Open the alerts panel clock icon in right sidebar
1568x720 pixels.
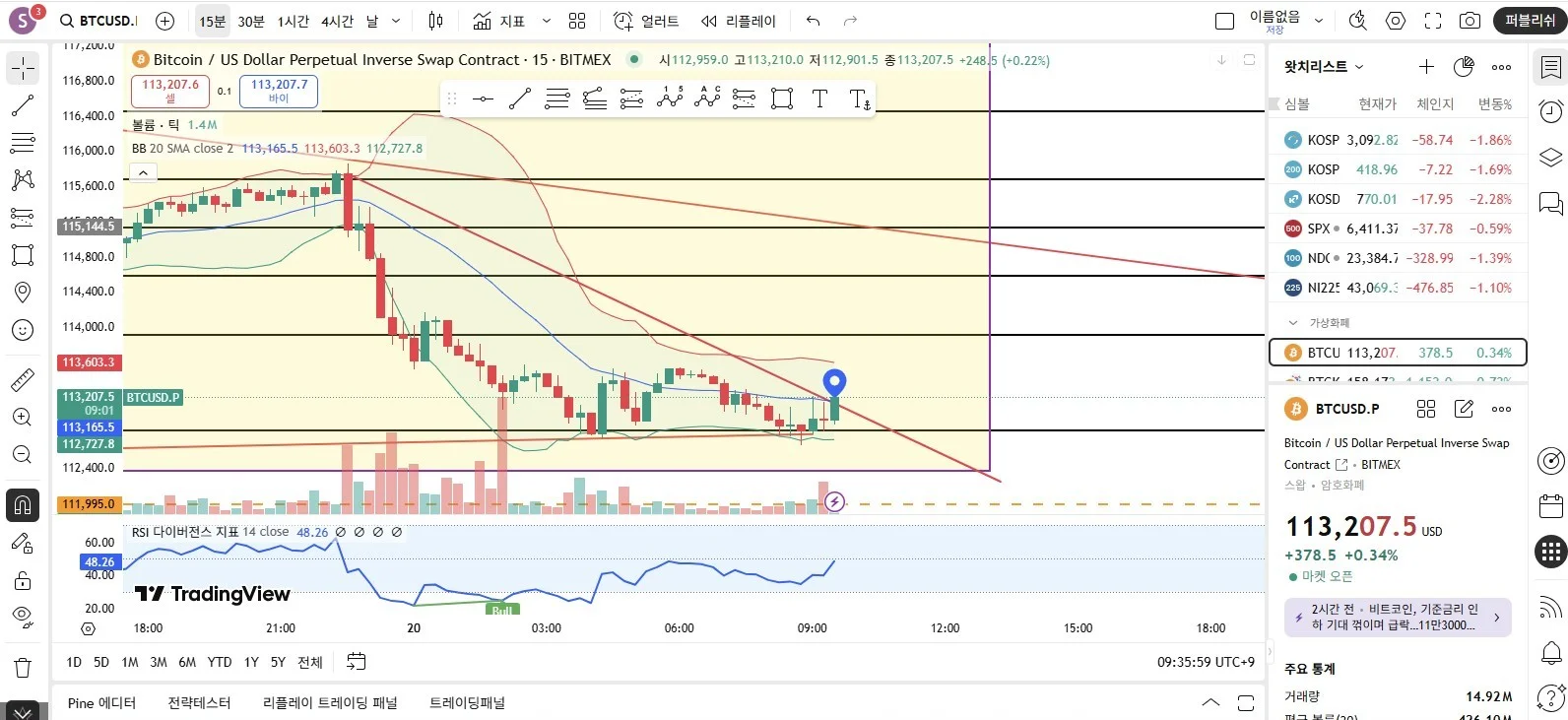(1550, 111)
